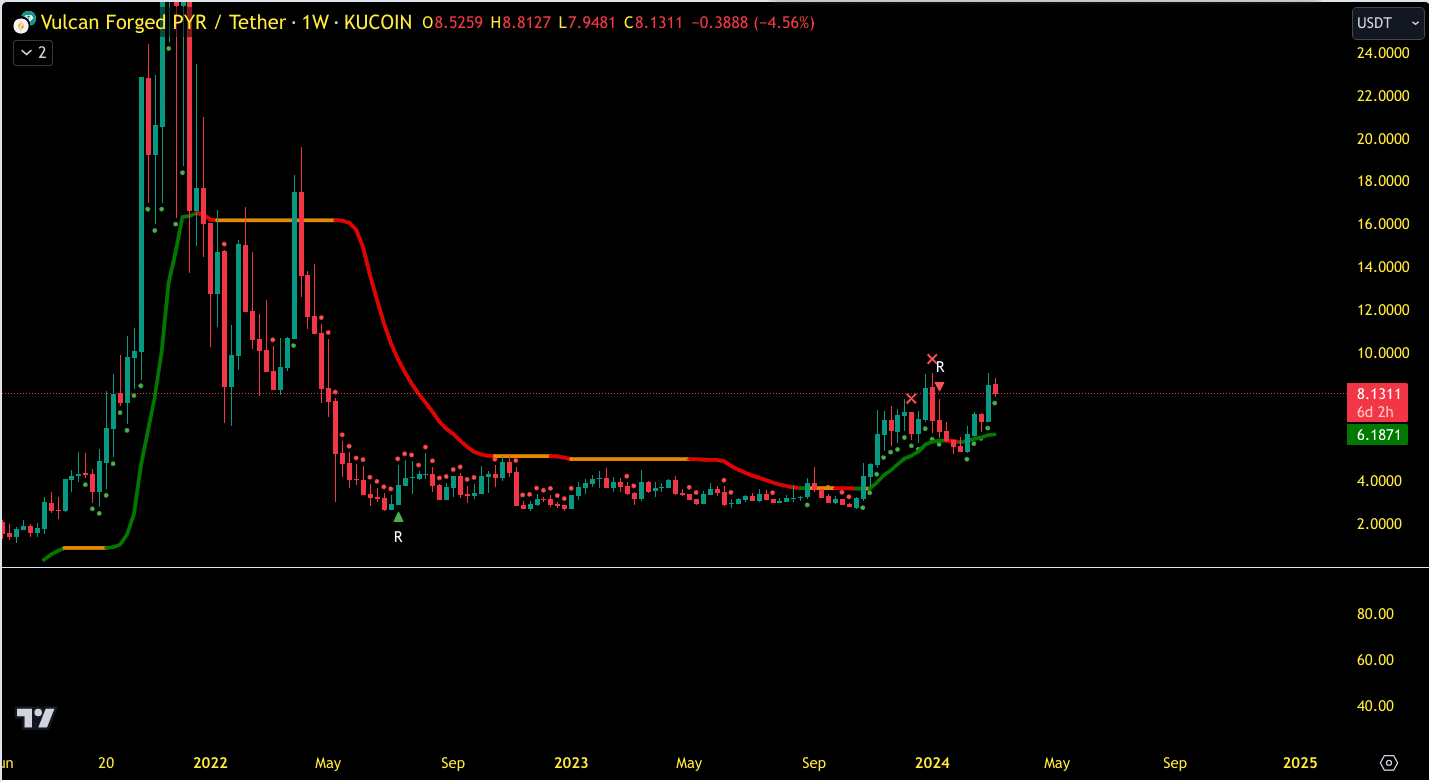Click the 2025 label on the time axis
Viewport: 1429px width, 782px height.
point(1298,763)
